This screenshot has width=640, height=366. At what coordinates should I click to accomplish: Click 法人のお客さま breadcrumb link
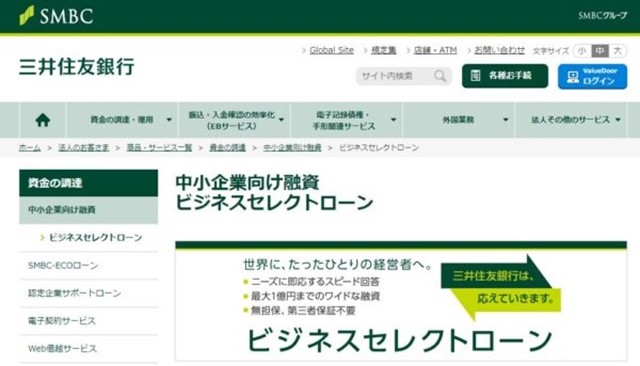[x=84, y=148]
